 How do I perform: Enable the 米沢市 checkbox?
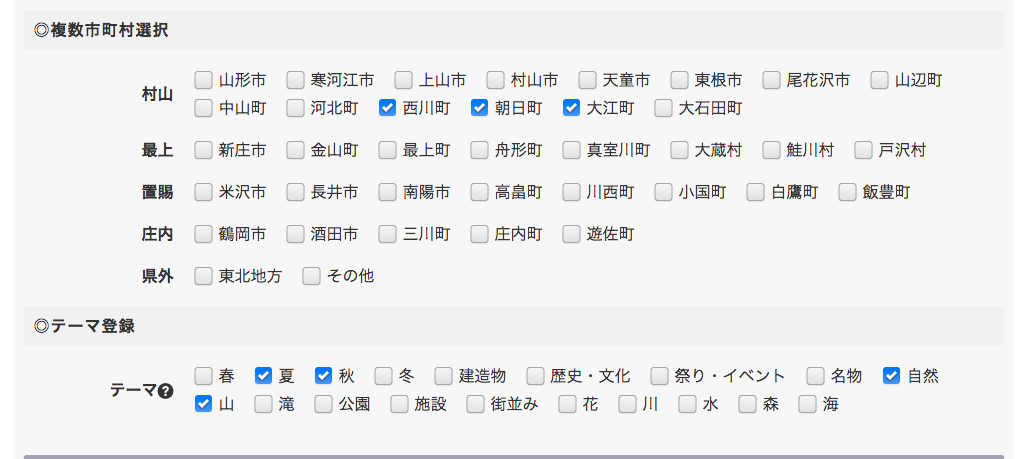point(203,192)
